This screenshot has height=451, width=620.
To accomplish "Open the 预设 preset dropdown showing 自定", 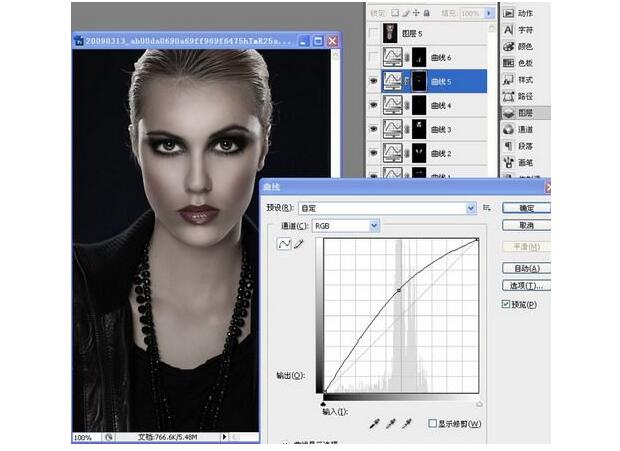I will pos(388,208).
